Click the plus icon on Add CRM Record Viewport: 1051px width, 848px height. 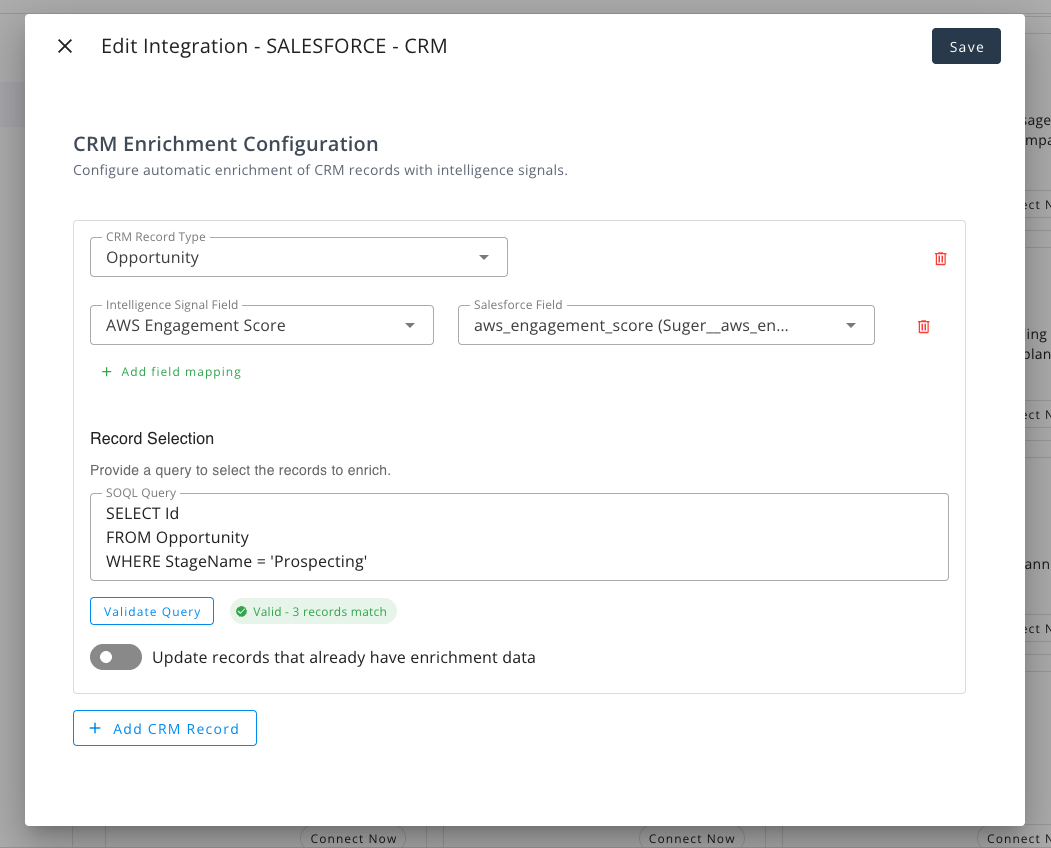96,728
